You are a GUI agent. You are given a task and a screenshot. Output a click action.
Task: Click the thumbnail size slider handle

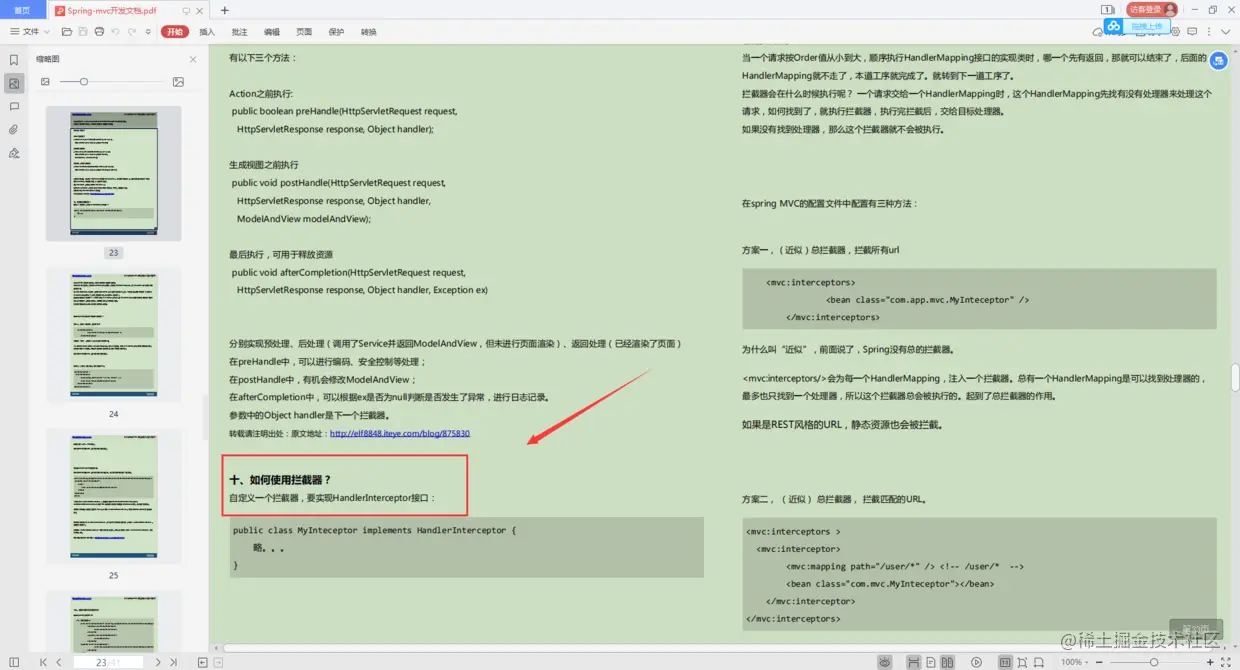coord(84,82)
